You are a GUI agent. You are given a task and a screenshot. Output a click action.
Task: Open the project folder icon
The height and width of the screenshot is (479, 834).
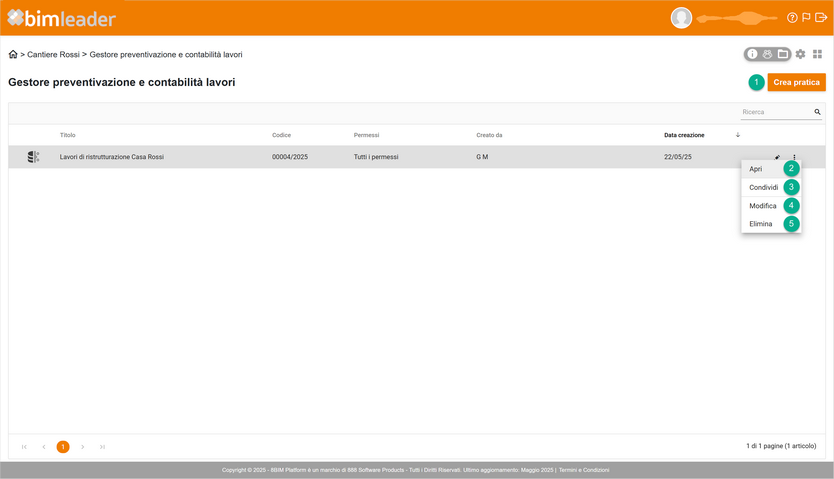[782, 54]
